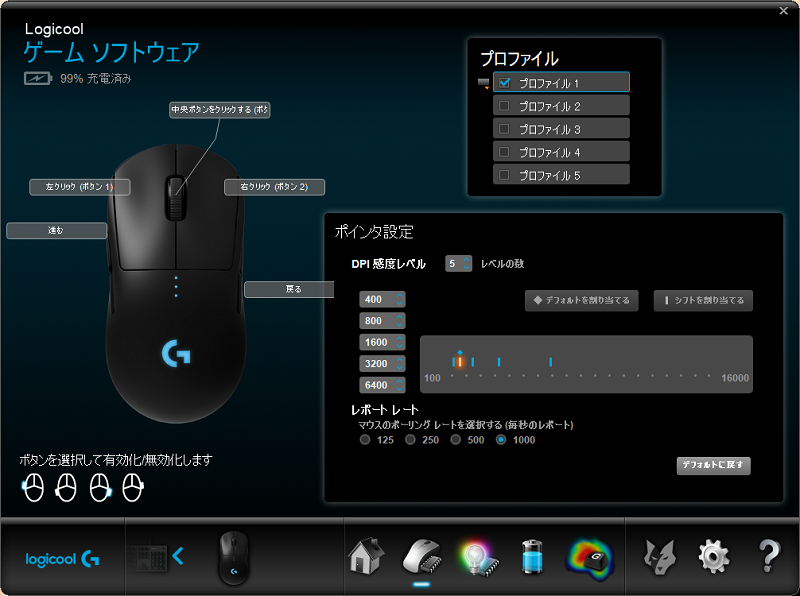Screen dimensions: 800x596
Task: Click the battery charge status icon
Action: point(38,79)
